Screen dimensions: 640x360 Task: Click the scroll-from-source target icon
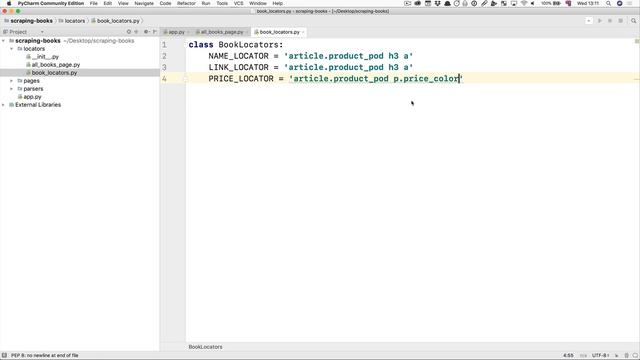click(x=129, y=32)
